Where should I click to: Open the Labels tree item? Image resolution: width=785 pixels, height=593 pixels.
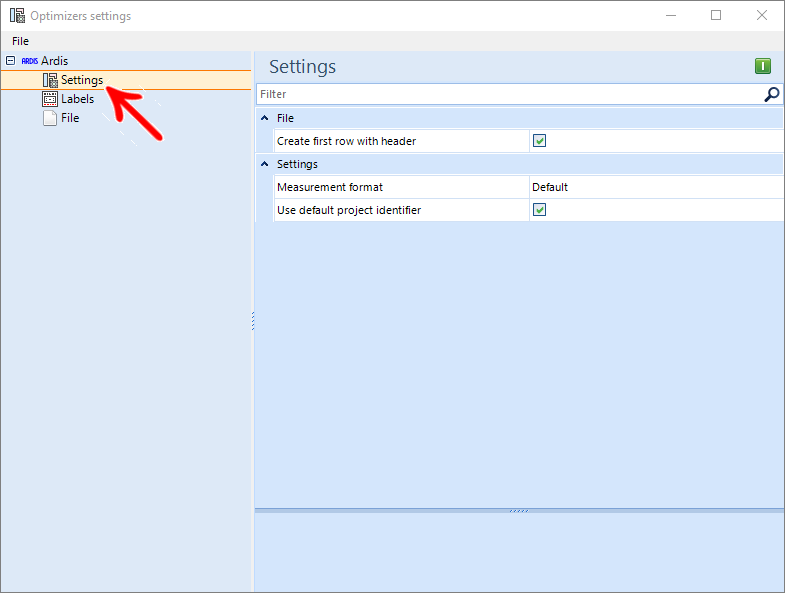[77, 99]
